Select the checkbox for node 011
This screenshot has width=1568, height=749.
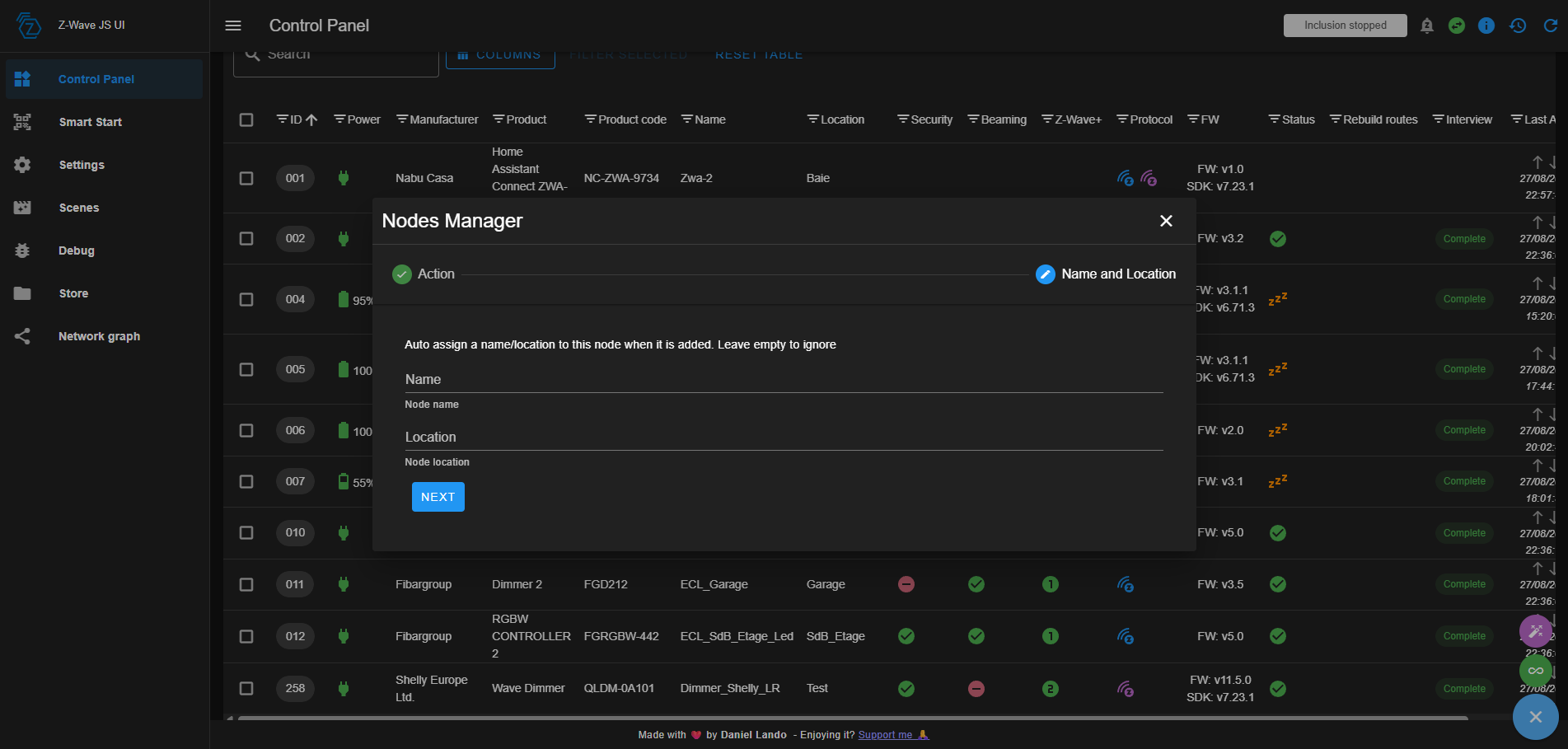246,584
